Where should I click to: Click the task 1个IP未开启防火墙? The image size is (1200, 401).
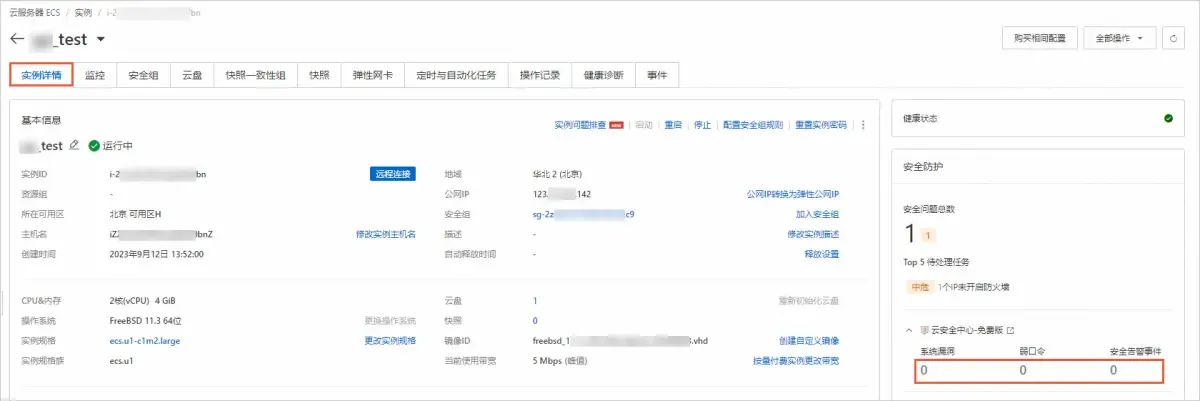[972, 287]
